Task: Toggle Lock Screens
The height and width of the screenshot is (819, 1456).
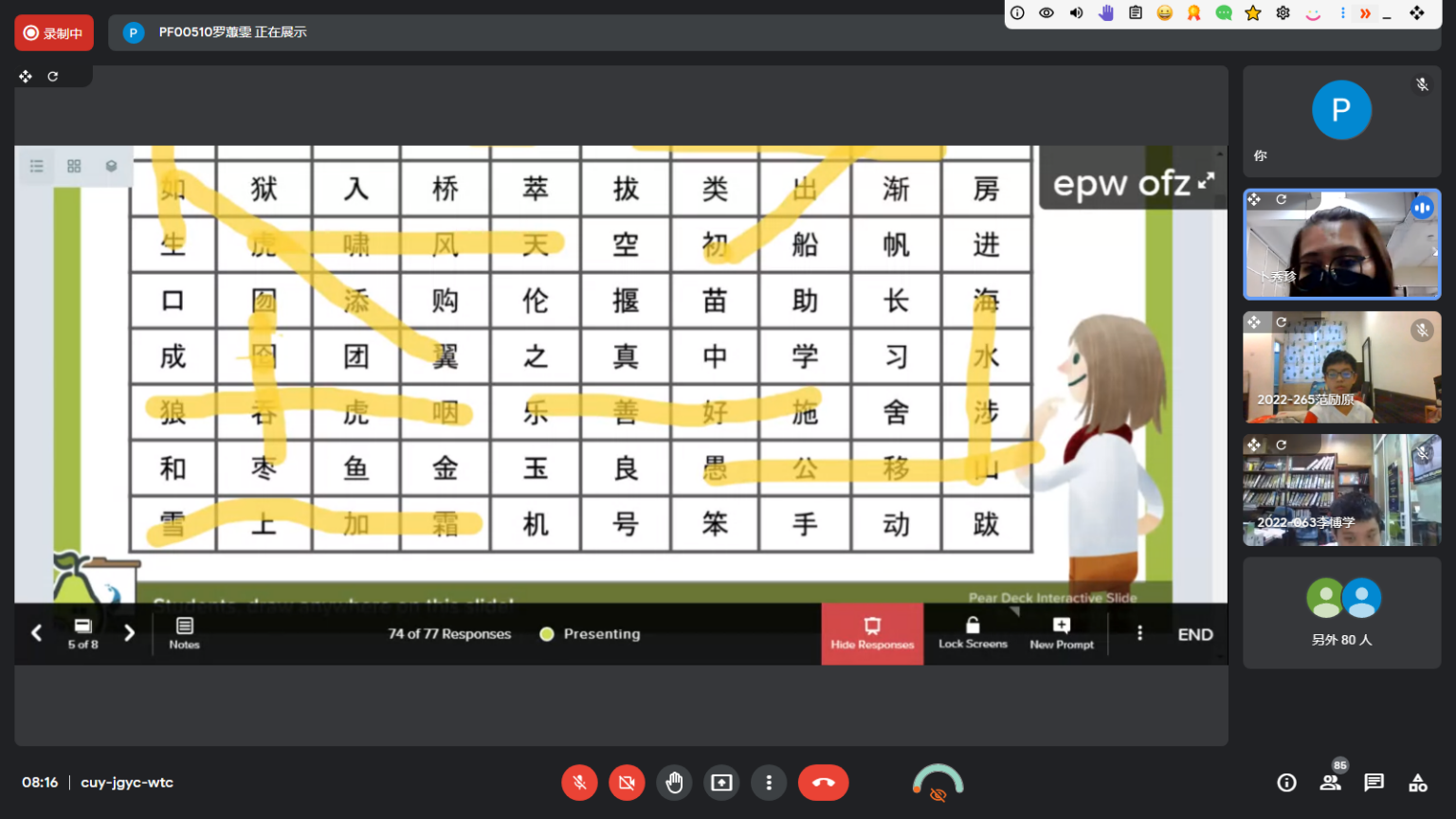Action: coord(973,633)
